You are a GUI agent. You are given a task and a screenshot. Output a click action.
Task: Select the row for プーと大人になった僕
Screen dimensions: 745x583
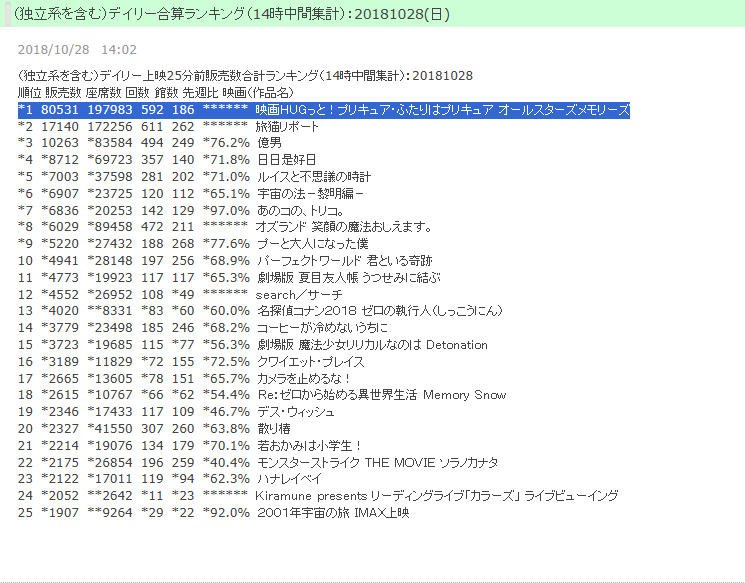(x=193, y=244)
